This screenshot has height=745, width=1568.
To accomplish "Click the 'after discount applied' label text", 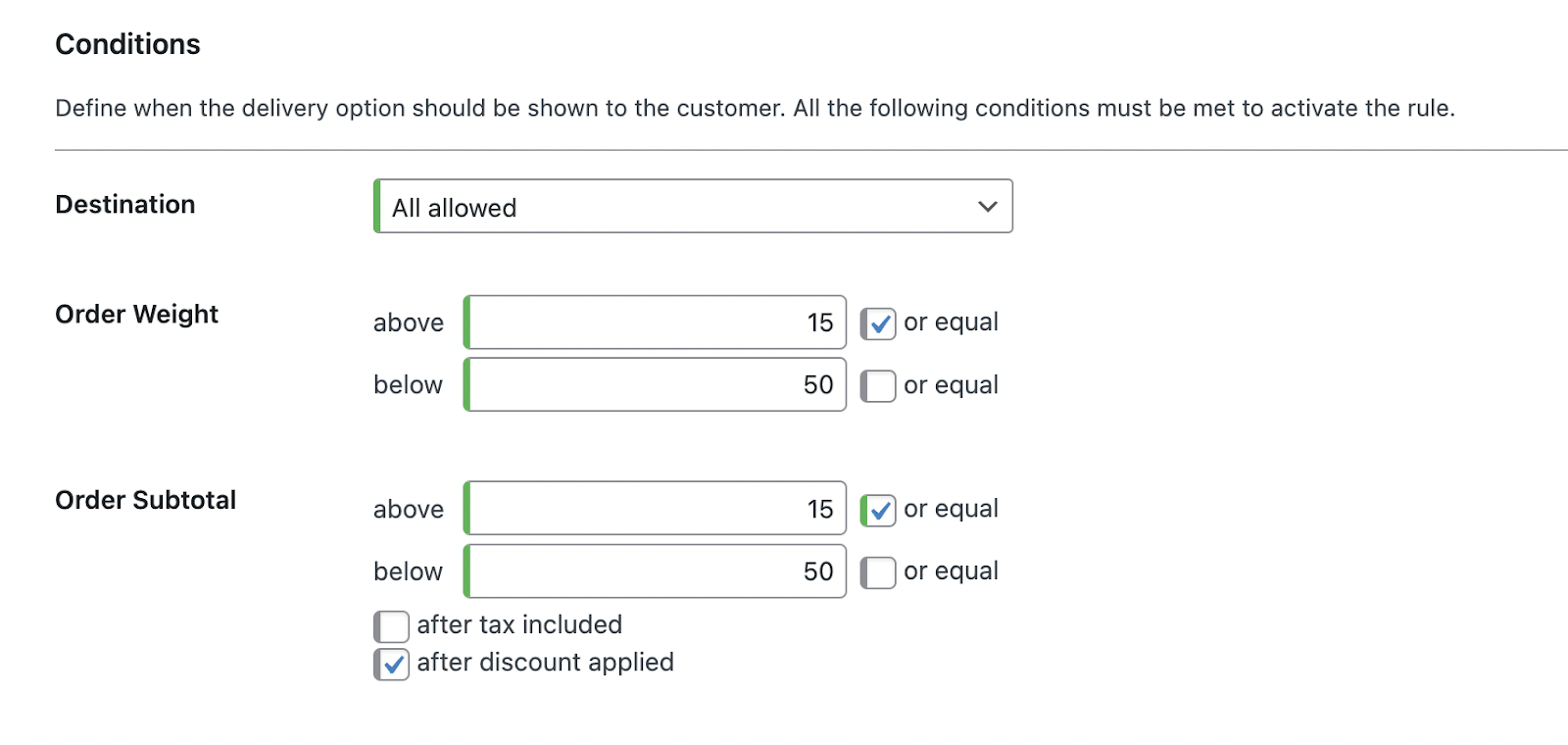I will (545, 663).
